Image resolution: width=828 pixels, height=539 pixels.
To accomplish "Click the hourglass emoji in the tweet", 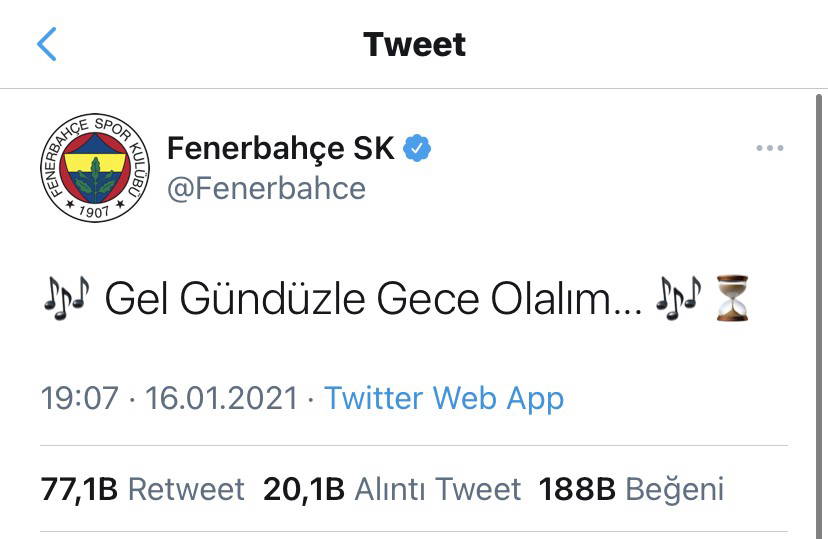I will [x=732, y=299].
